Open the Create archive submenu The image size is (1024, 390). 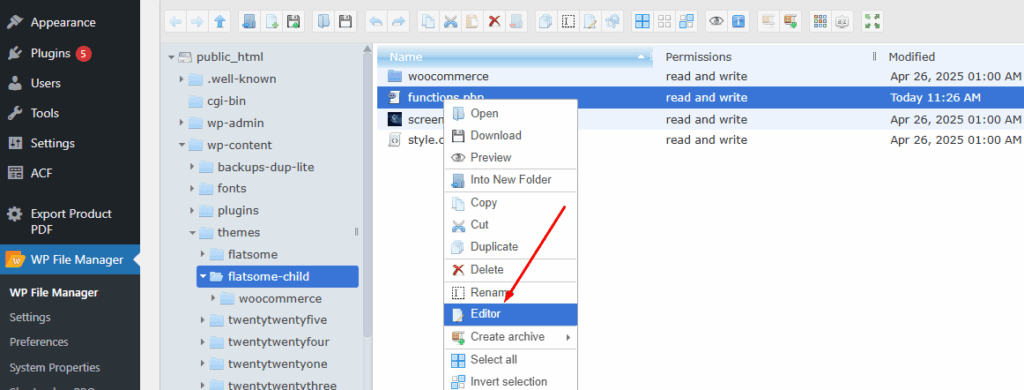coord(511,337)
